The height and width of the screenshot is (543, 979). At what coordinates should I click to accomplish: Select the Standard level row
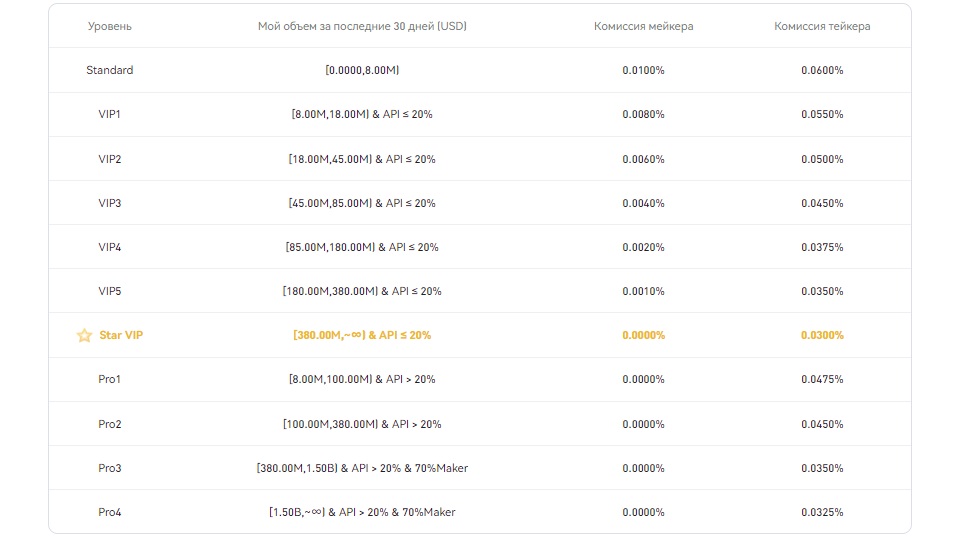[110, 71]
